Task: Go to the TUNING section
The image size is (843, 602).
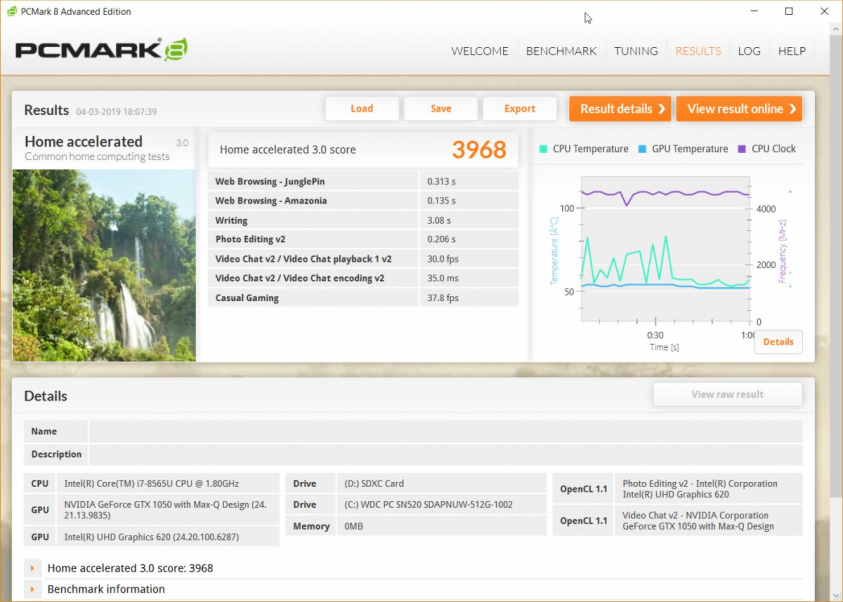Action: pyautogui.click(x=636, y=51)
